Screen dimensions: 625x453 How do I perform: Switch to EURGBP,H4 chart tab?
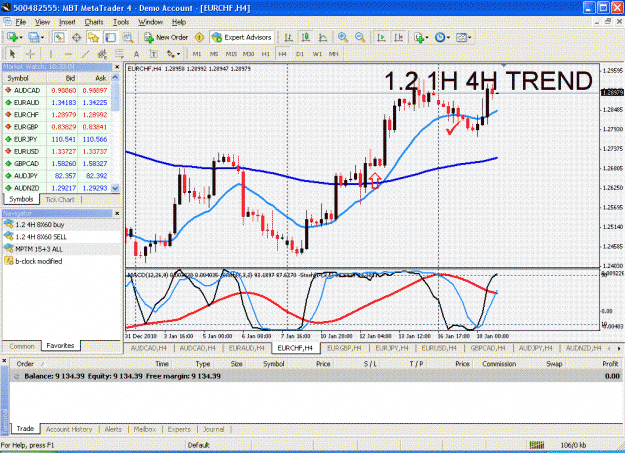coord(344,348)
